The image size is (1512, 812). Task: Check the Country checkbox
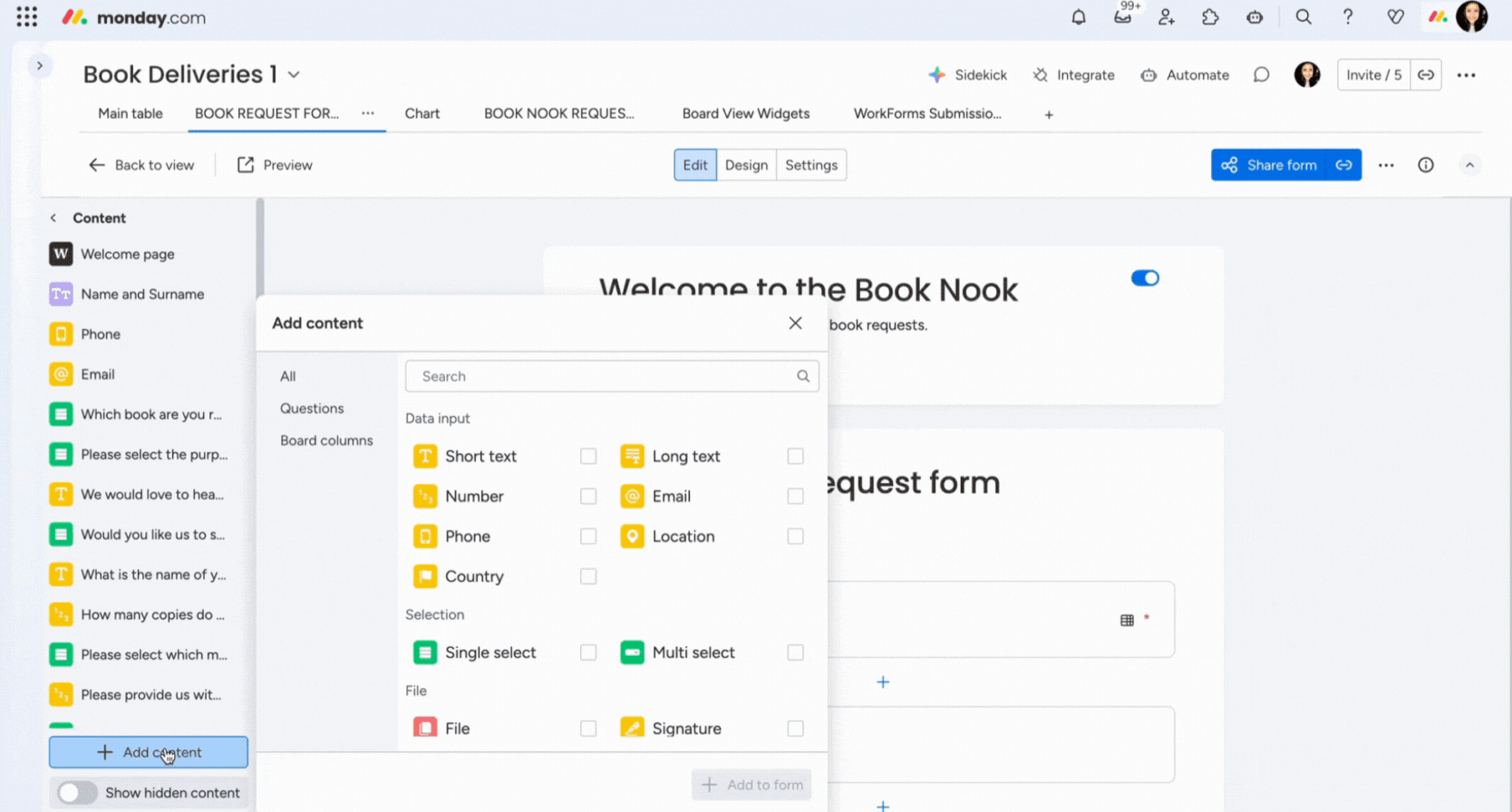click(x=588, y=576)
